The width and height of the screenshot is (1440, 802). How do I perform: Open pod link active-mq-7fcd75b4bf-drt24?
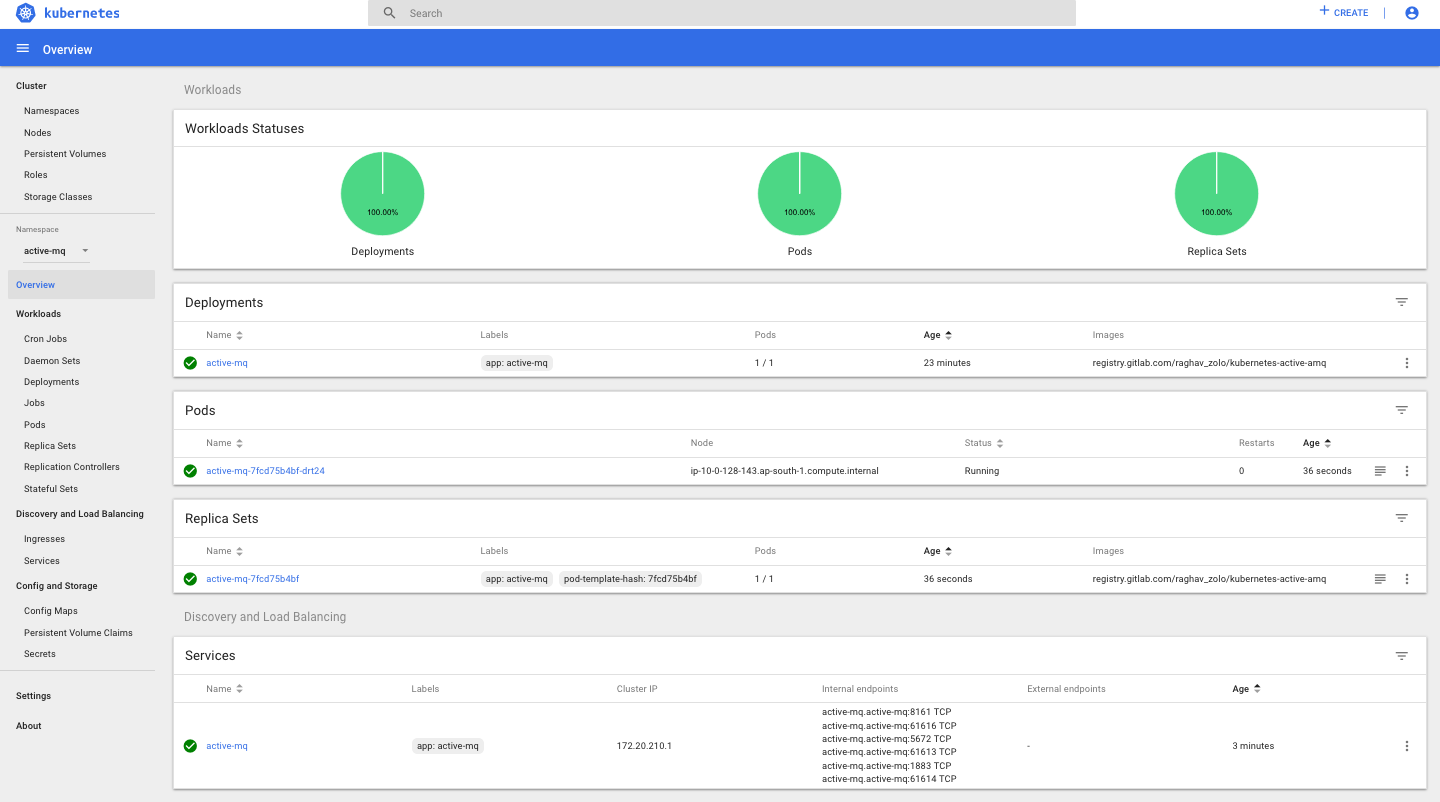[x=265, y=471]
